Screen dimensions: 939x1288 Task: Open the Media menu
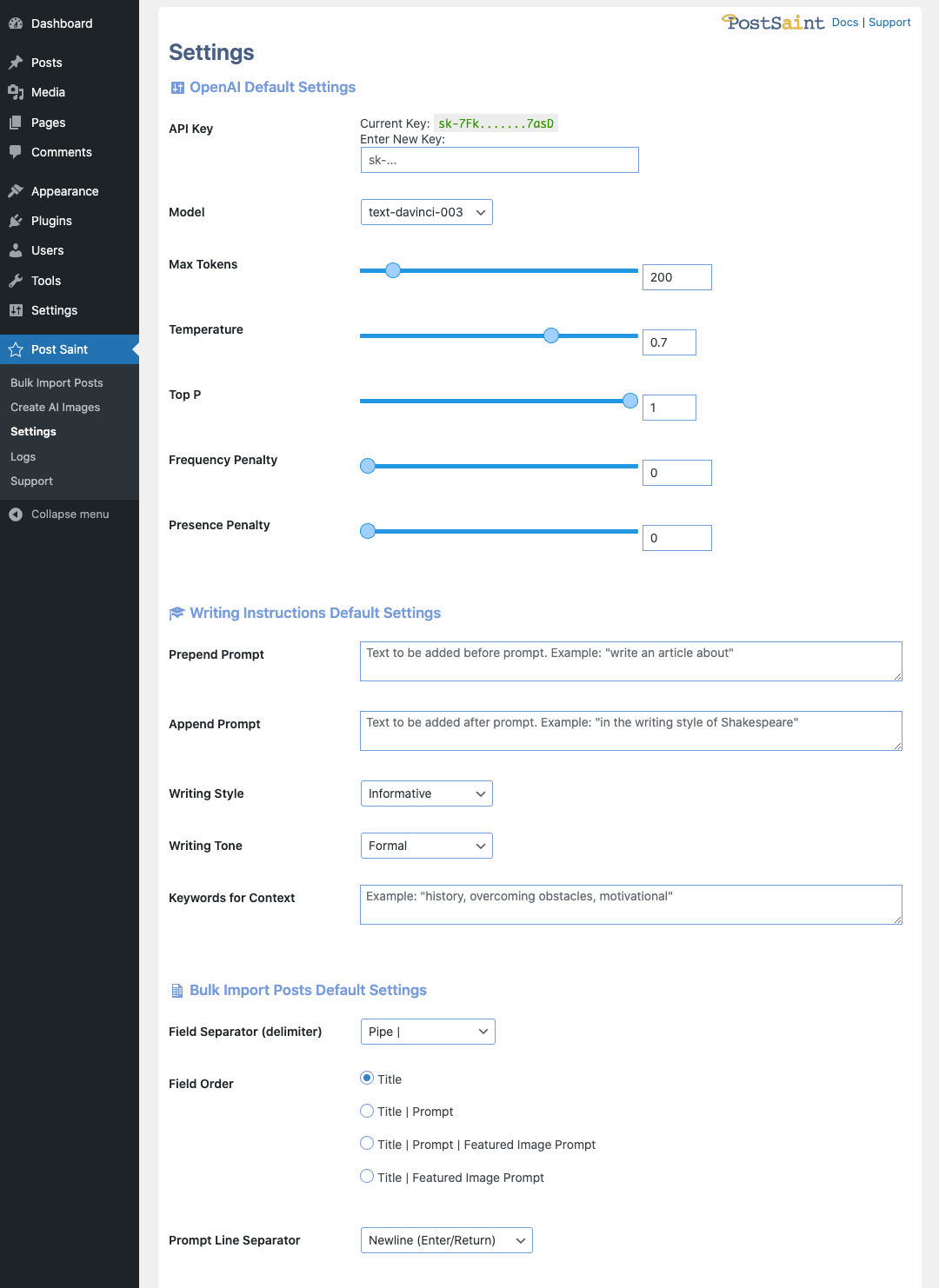click(70, 92)
